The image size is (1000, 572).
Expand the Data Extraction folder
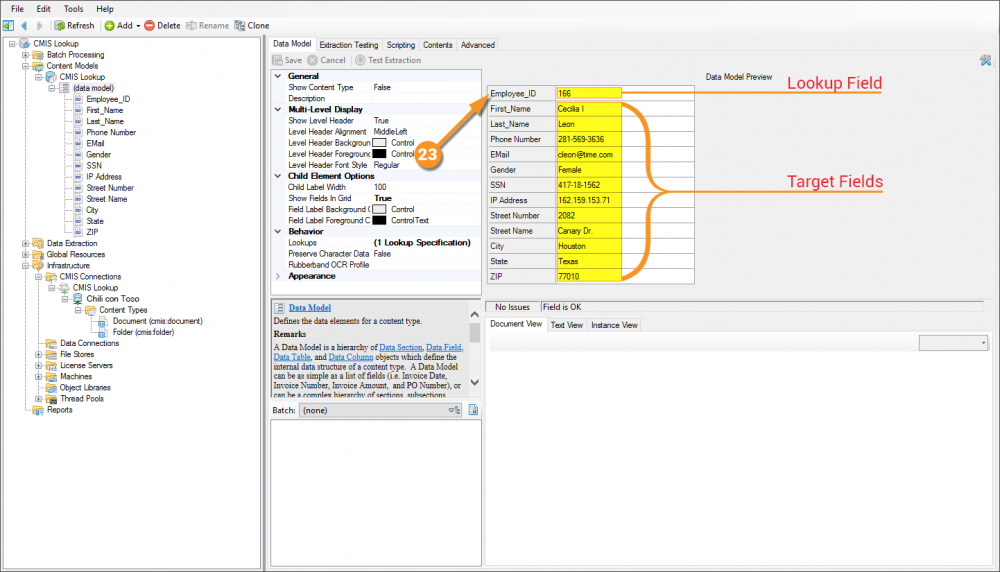pos(25,243)
